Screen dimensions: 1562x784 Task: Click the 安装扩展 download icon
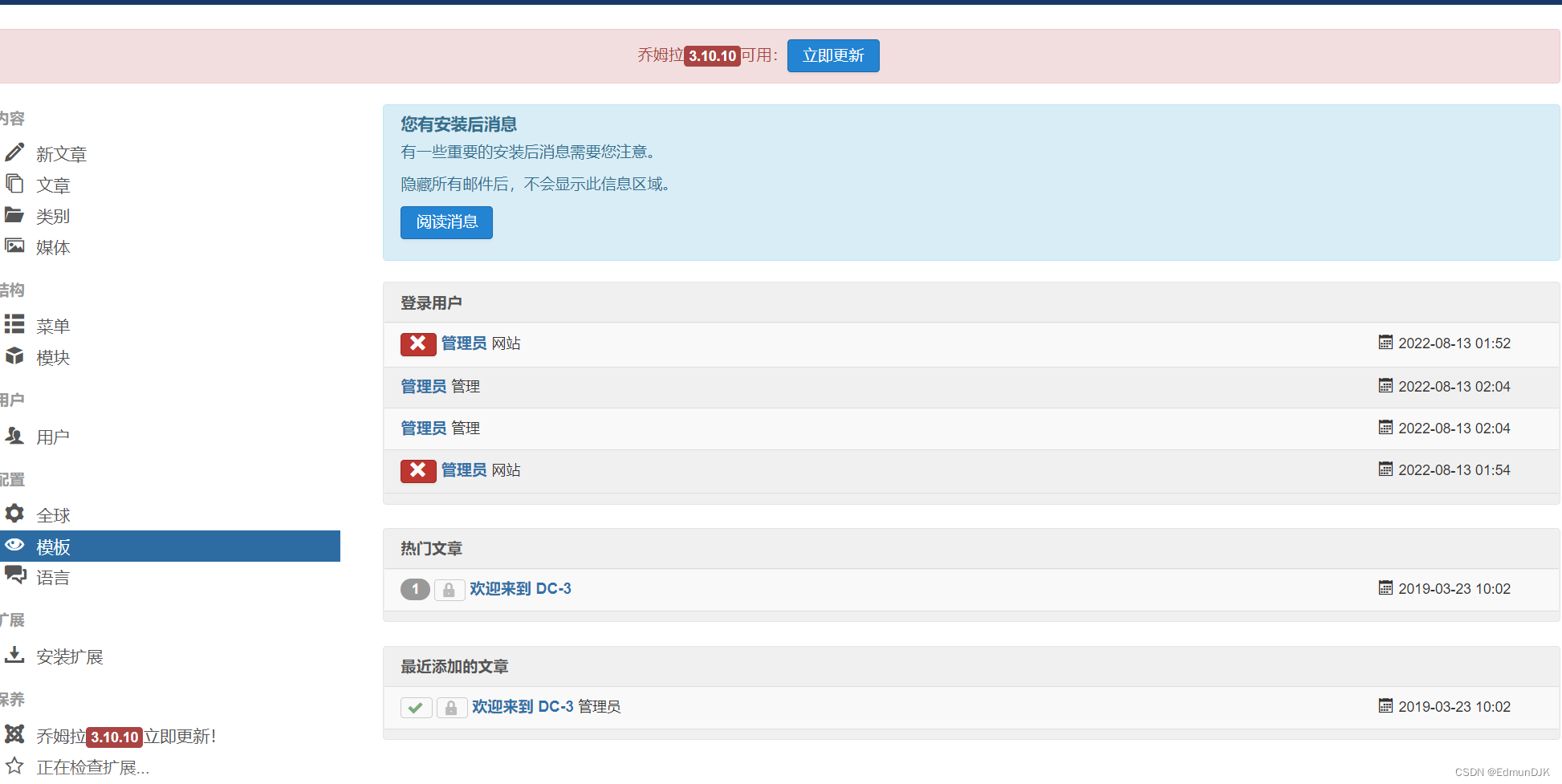[14, 656]
